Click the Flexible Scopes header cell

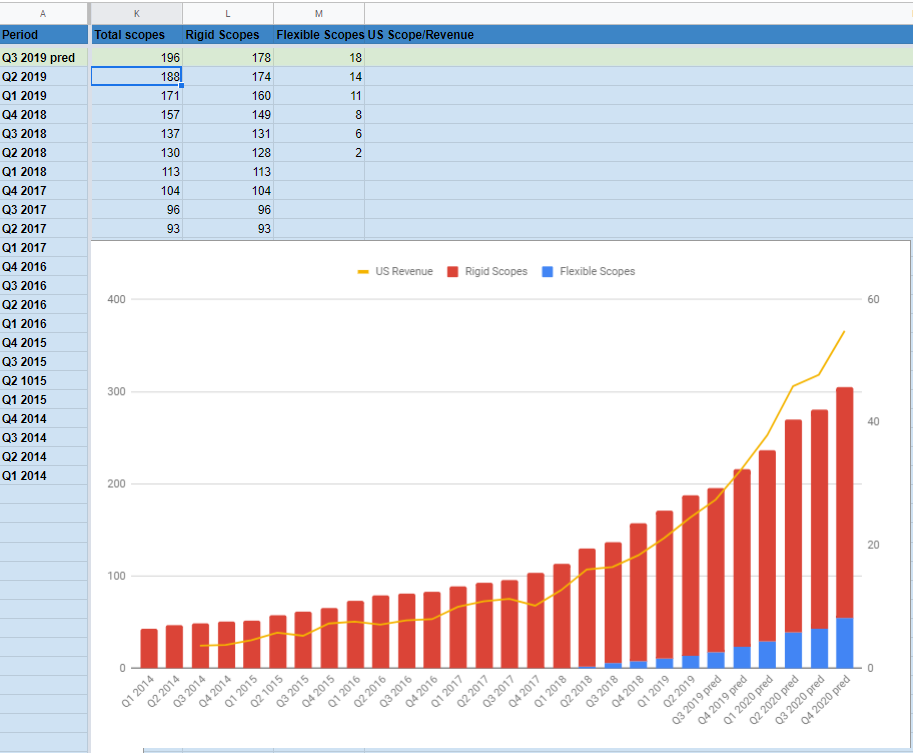point(319,34)
